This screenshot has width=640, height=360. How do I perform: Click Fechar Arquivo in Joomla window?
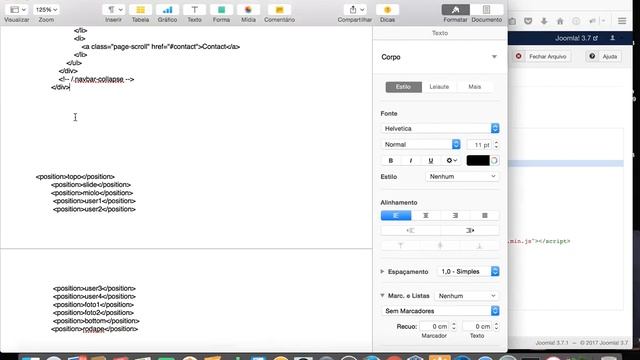pos(542,56)
